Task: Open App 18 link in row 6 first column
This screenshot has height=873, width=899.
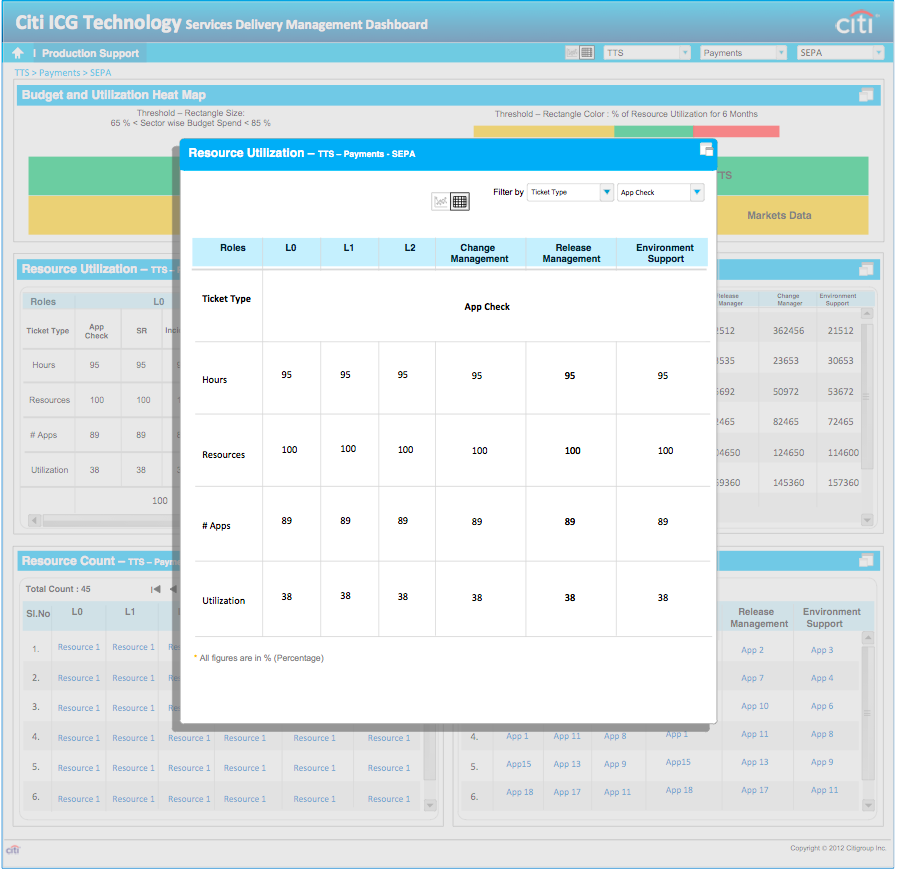Action: pyautogui.click(x=519, y=793)
